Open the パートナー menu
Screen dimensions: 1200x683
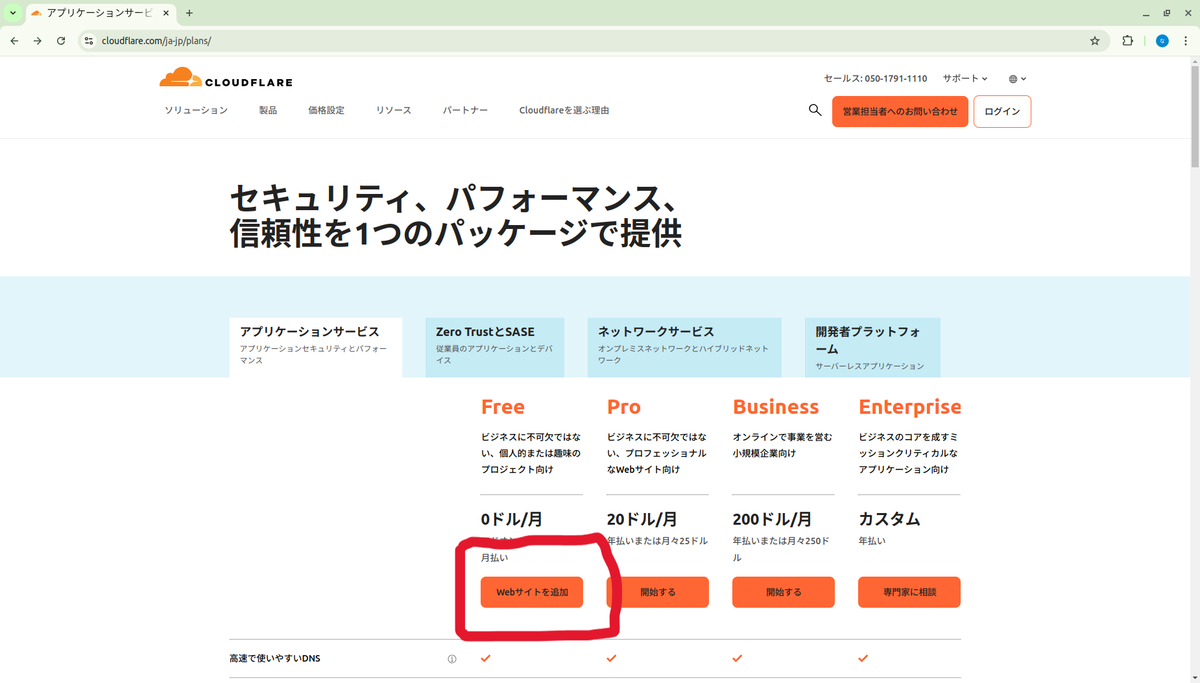465,110
